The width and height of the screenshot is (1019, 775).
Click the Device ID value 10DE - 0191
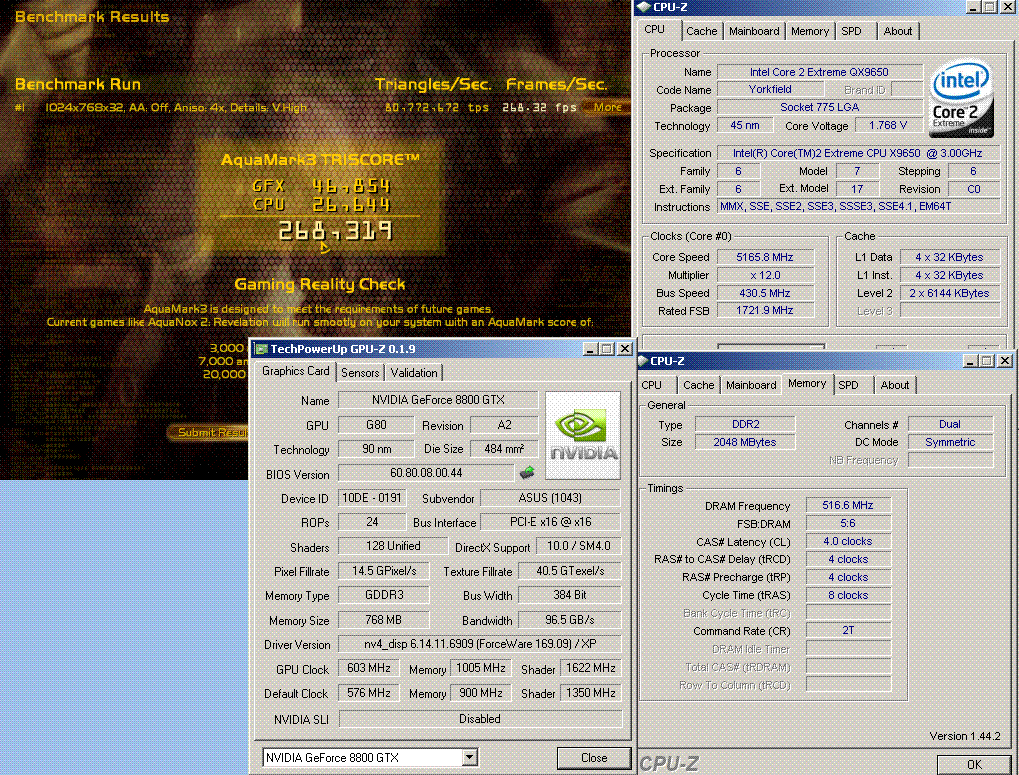click(372, 498)
